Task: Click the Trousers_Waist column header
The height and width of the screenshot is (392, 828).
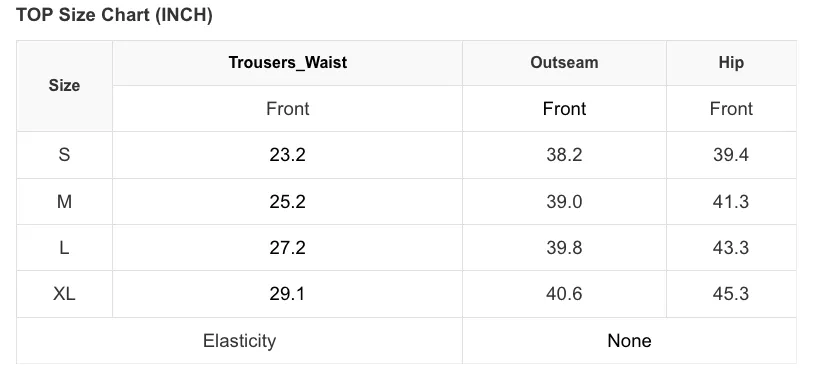Action: pyautogui.click(x=288, y=62)
